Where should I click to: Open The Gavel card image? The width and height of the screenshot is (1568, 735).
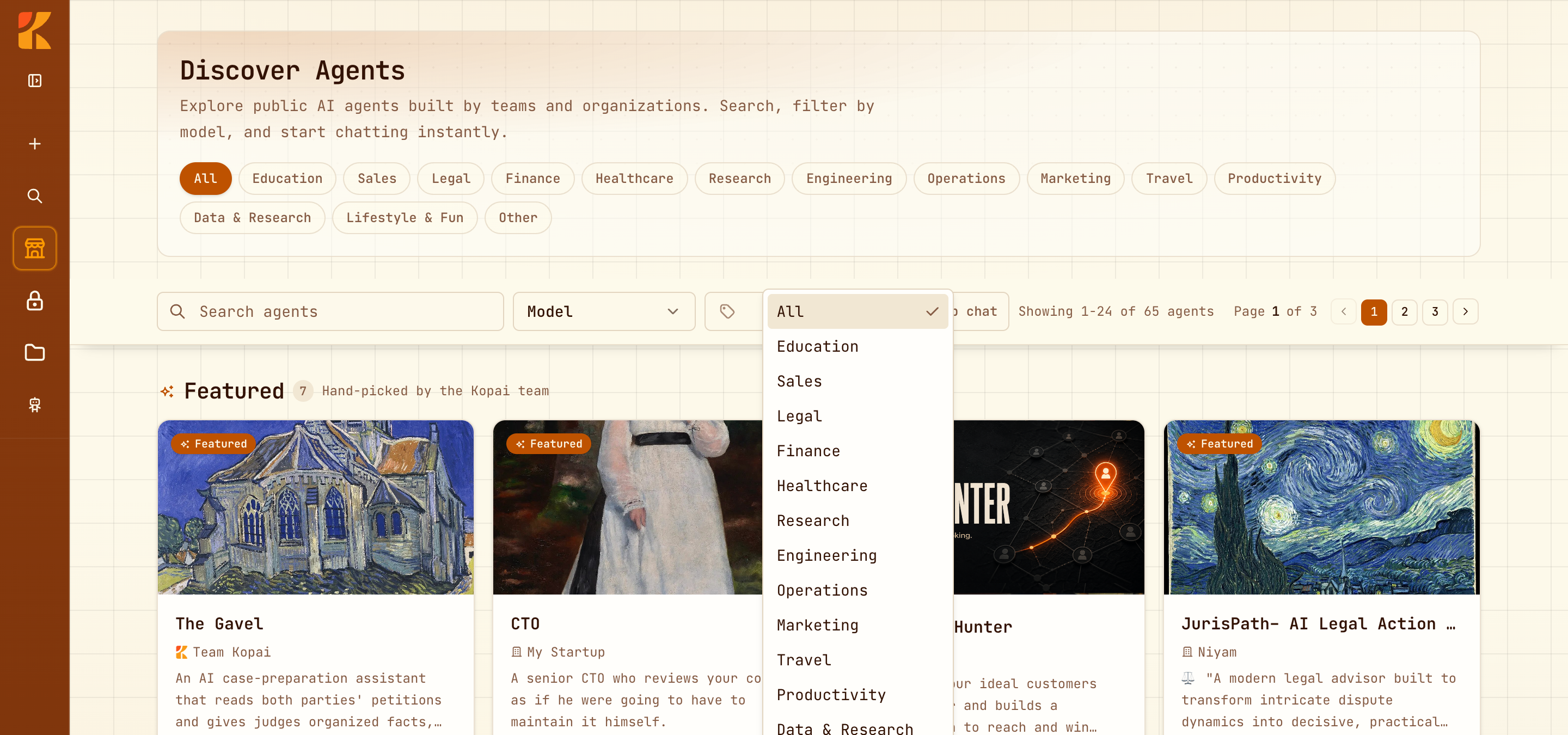(x=315, y=507)
